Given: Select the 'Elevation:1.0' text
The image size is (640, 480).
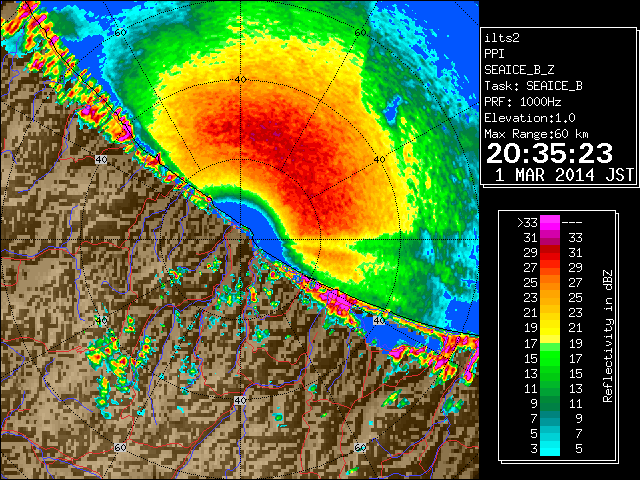Looking at the screenshot, I should tap(530, 118).
